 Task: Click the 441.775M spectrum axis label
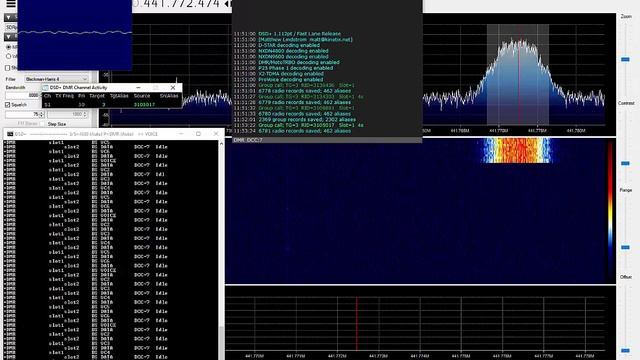[x=537, y=131]
